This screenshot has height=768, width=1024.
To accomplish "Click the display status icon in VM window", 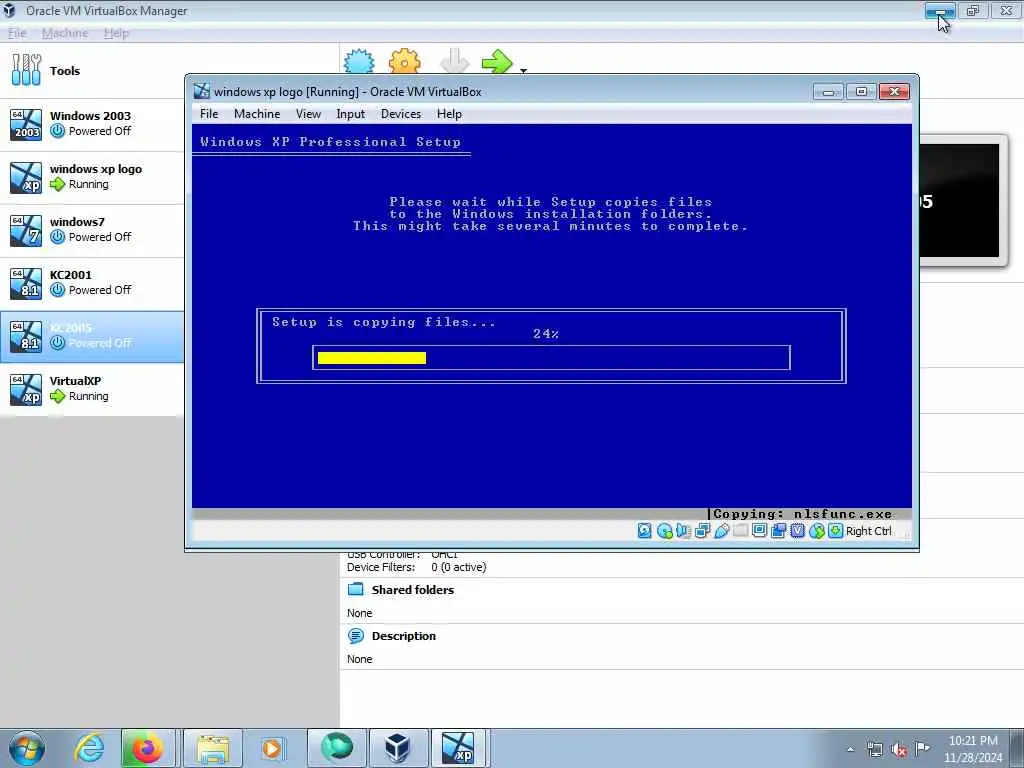I will pyautogui.click(x=759, y=531).
